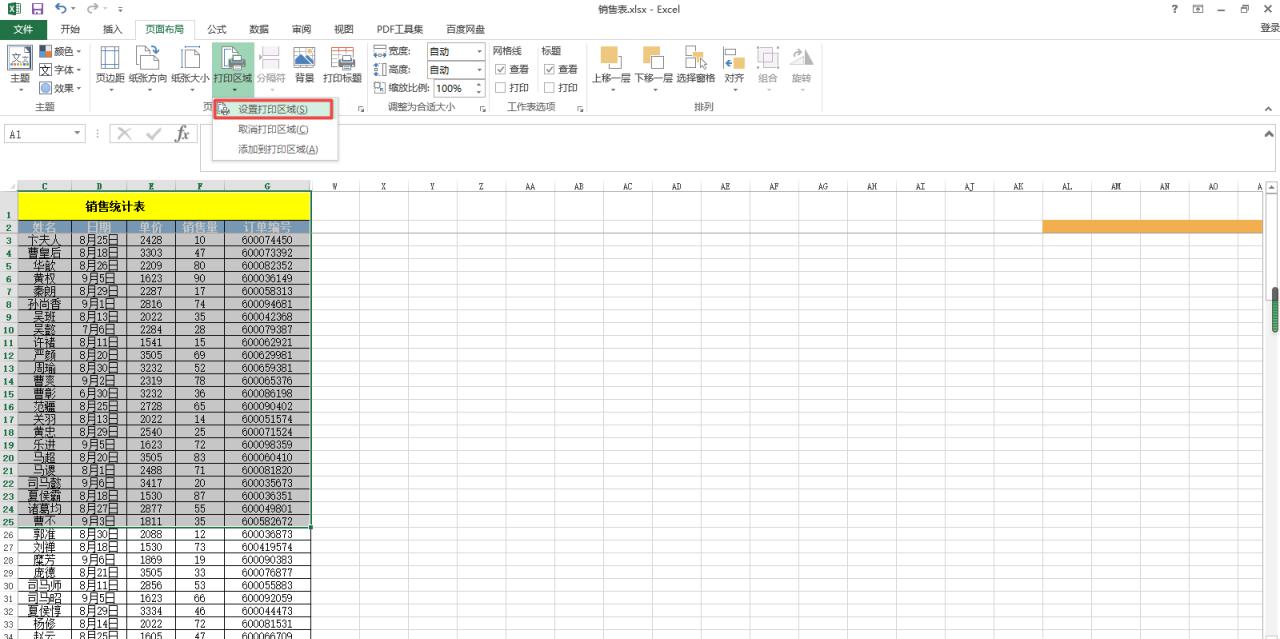Open the 字体 theme fonts option
Viewport: 1280px width, 639px height.
coord(61,70)
